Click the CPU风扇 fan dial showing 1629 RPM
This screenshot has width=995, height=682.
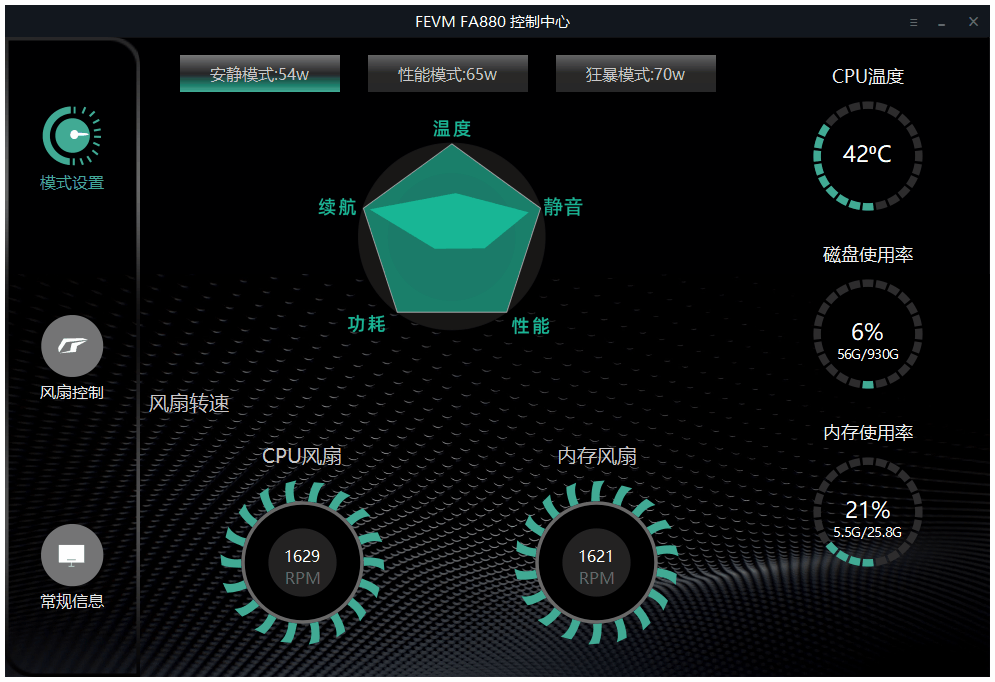point(302,565)
